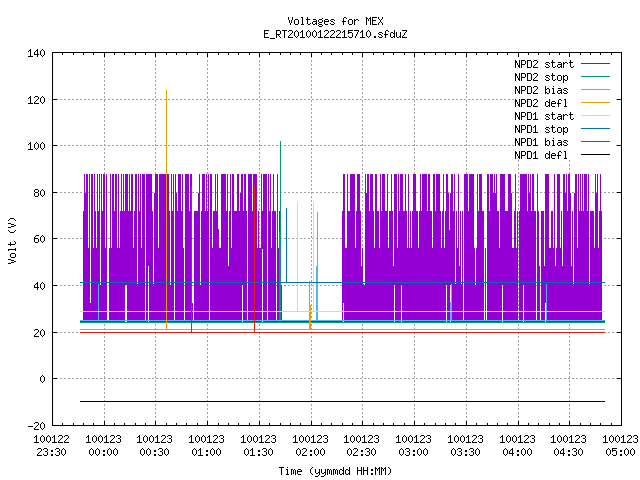Click the x-axis tick '100123 00:00'
Viewport: 640px width, 480px height.
pyautogui.click(x=103, y=446)
